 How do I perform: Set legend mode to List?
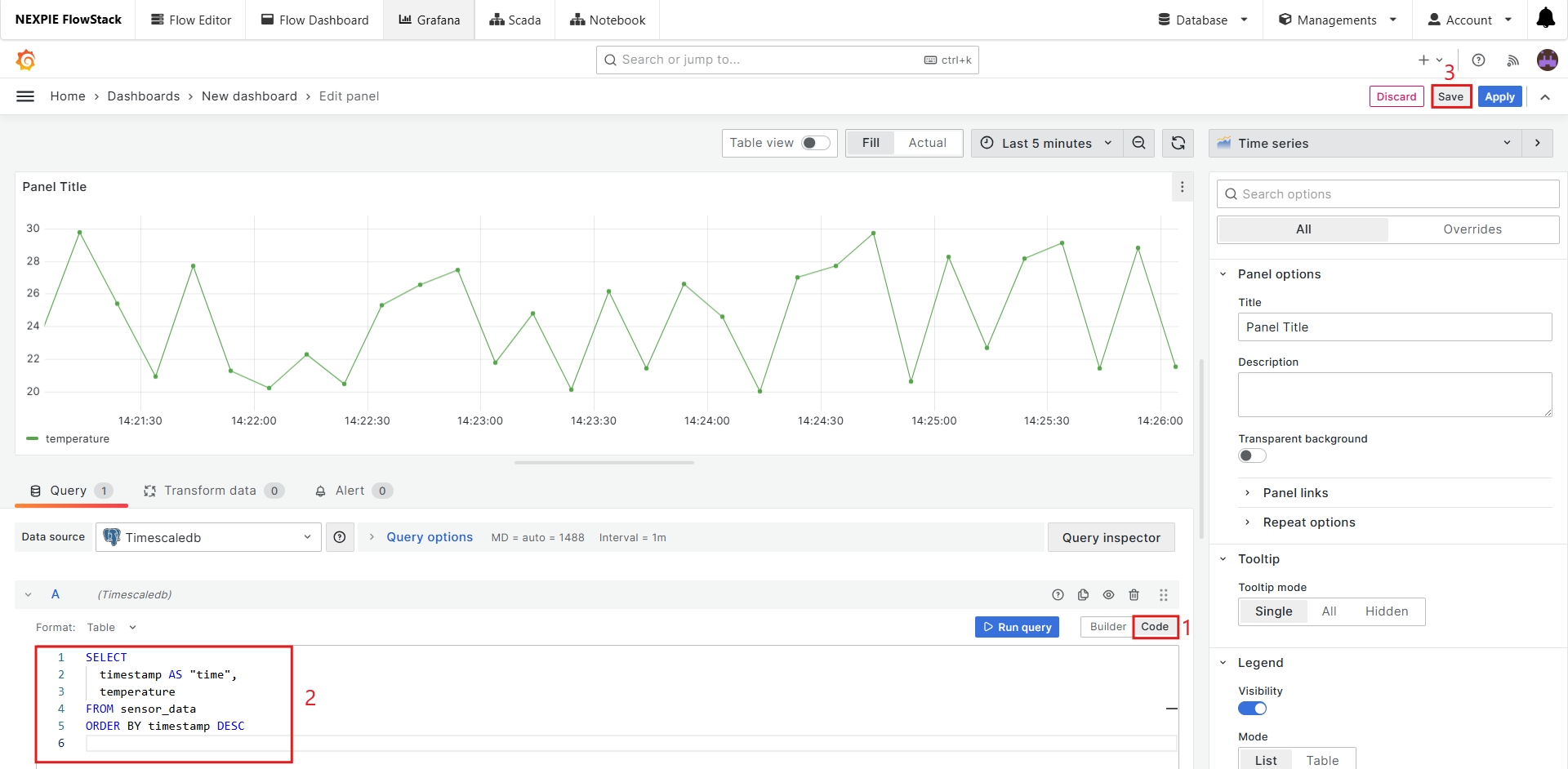(x=1266, y=760)
